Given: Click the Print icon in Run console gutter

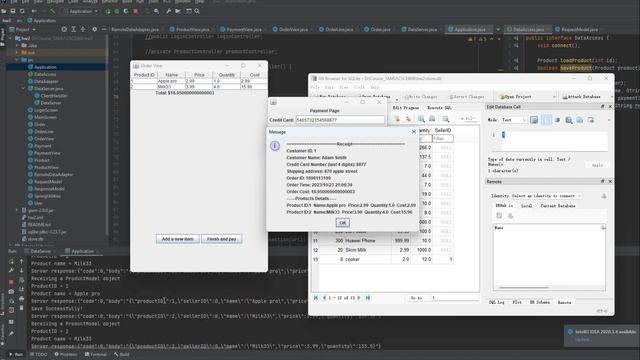Looking at the screenshot, I should 22,299.
